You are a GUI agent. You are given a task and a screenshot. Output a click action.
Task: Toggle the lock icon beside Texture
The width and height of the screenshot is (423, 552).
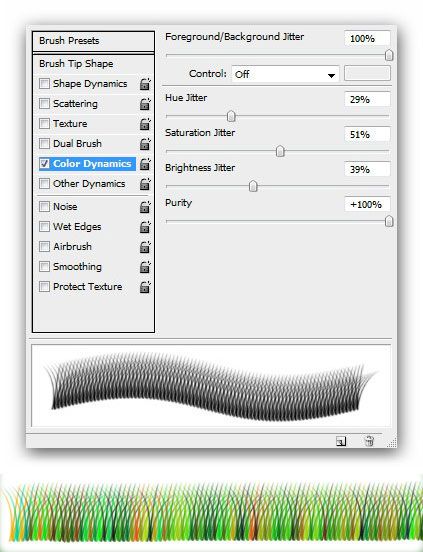[145, 124]
